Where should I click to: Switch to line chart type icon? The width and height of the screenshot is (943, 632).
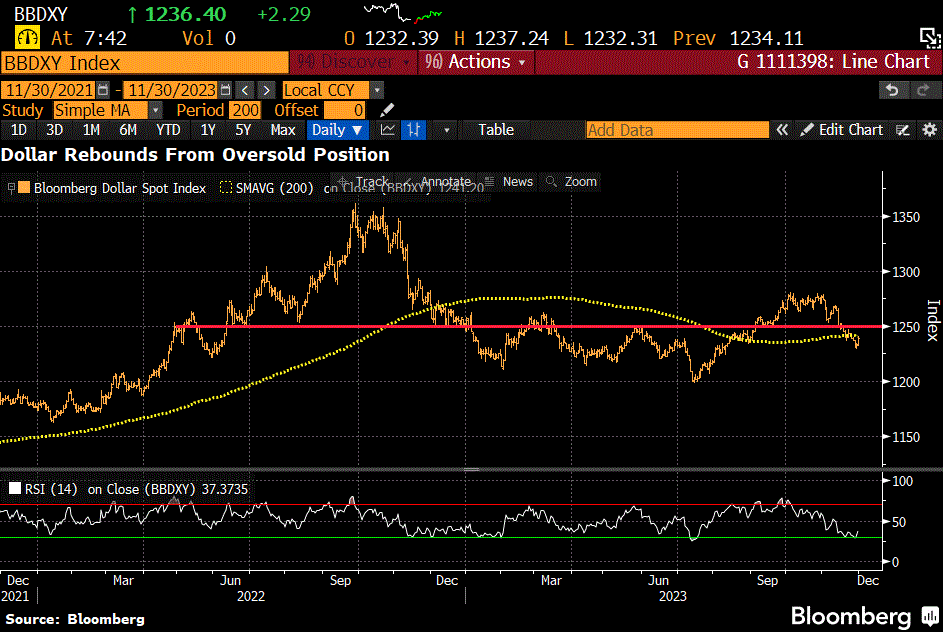tap(388, 130)
